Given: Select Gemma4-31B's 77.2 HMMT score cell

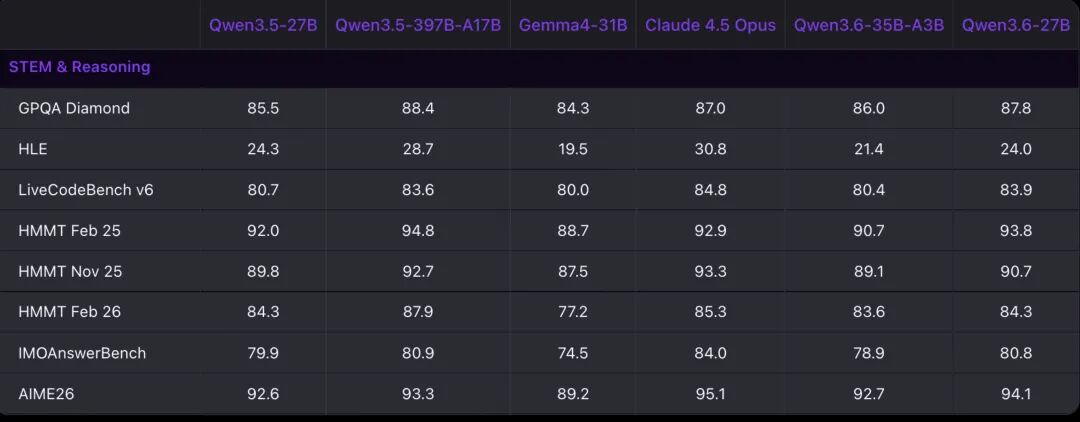Looking at the screenshot, I should click(573, 312).
